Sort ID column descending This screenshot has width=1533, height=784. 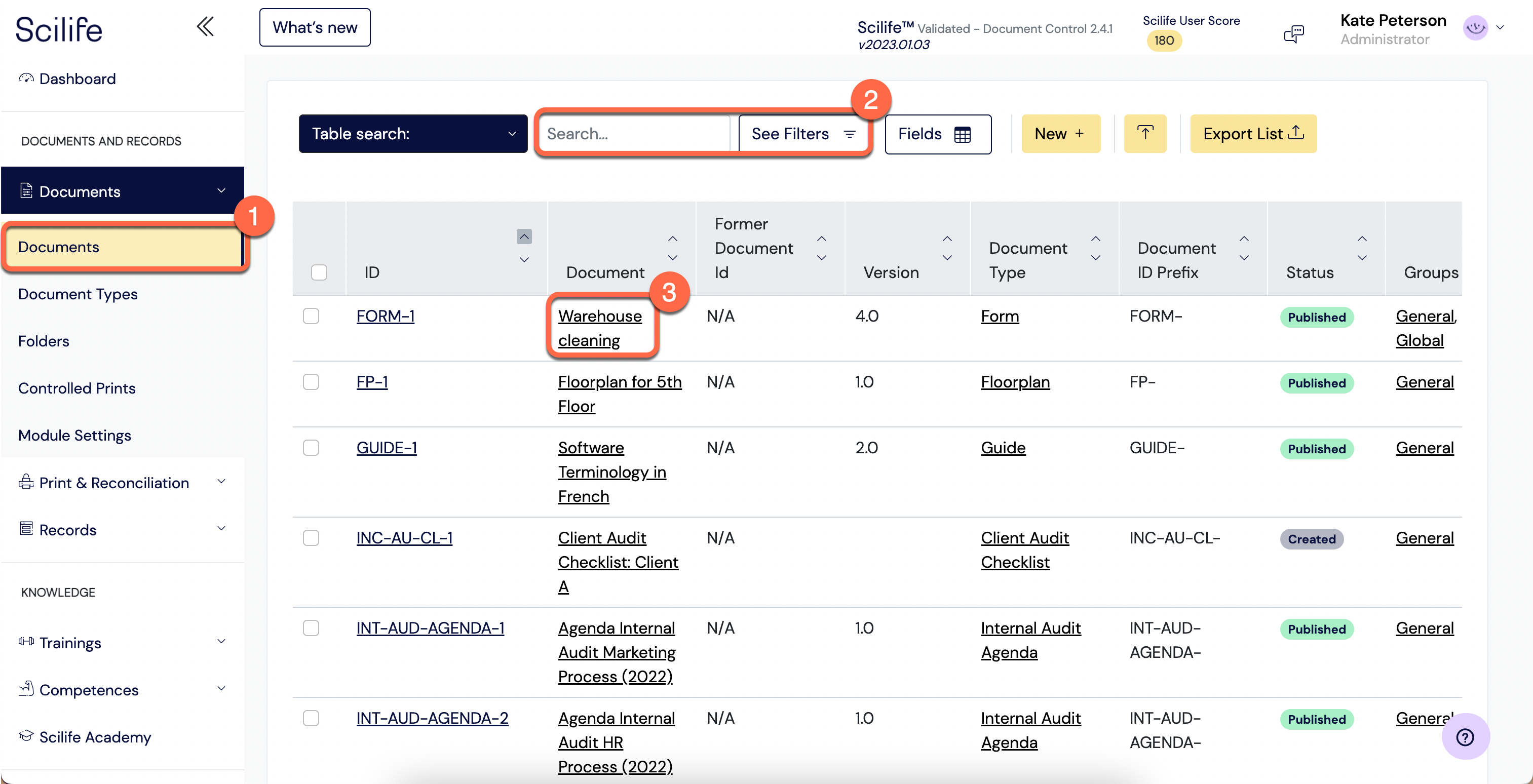524,259
